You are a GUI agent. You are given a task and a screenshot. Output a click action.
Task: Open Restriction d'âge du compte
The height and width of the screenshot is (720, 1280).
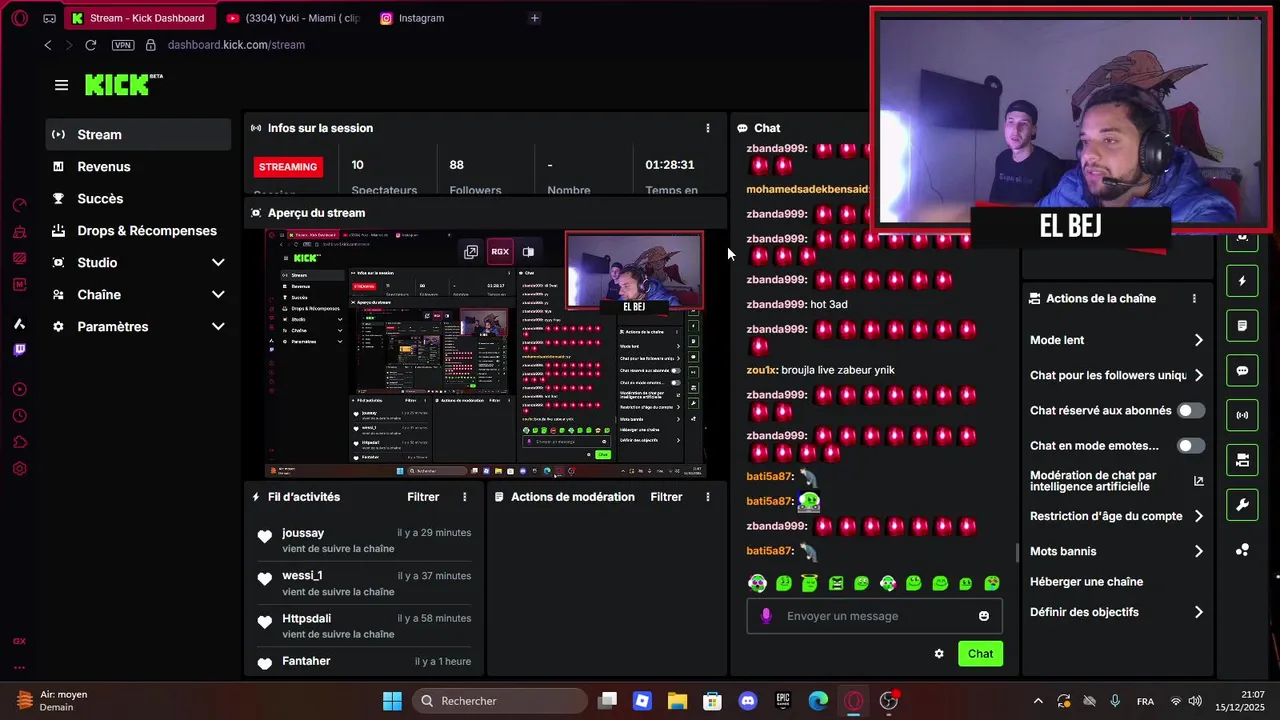(x=1116, y=516)
